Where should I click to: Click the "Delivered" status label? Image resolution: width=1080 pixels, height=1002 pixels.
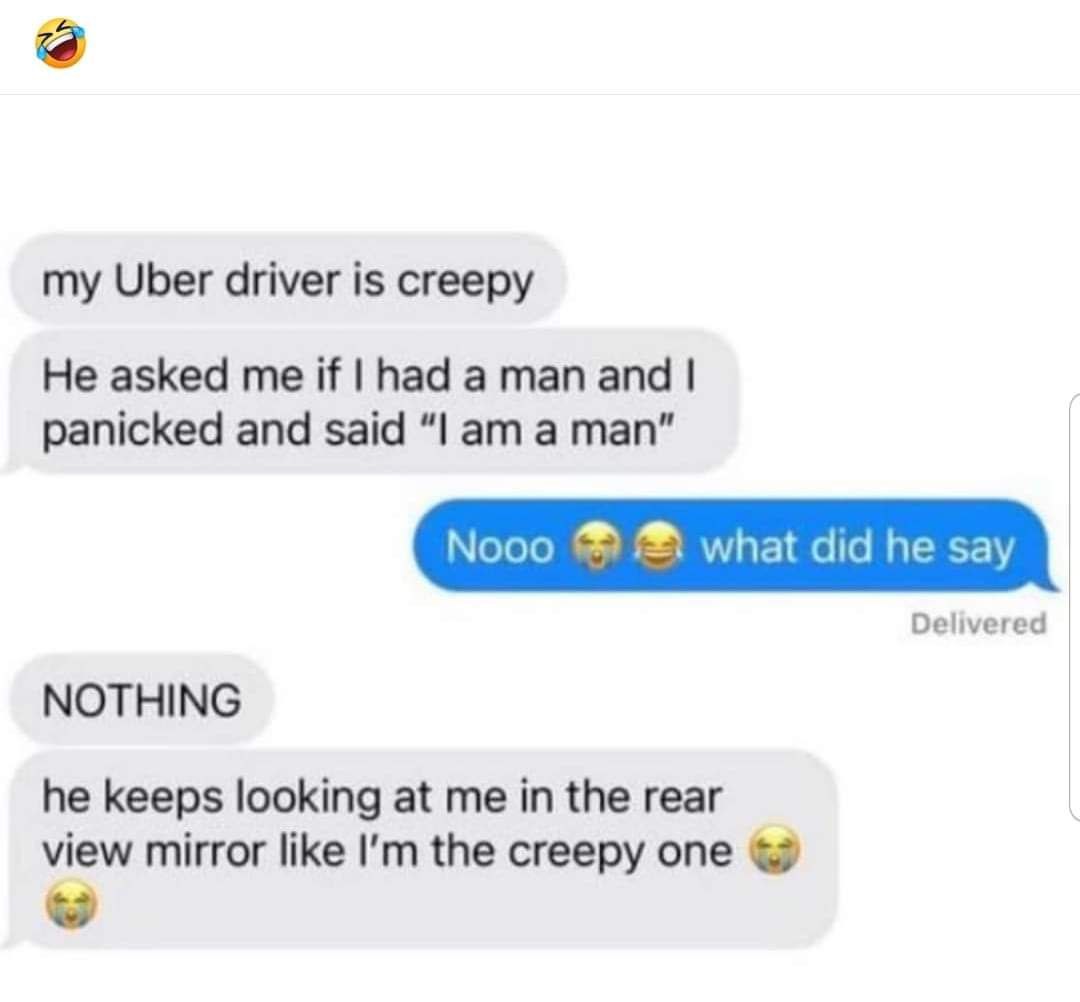tap(978, 623)
